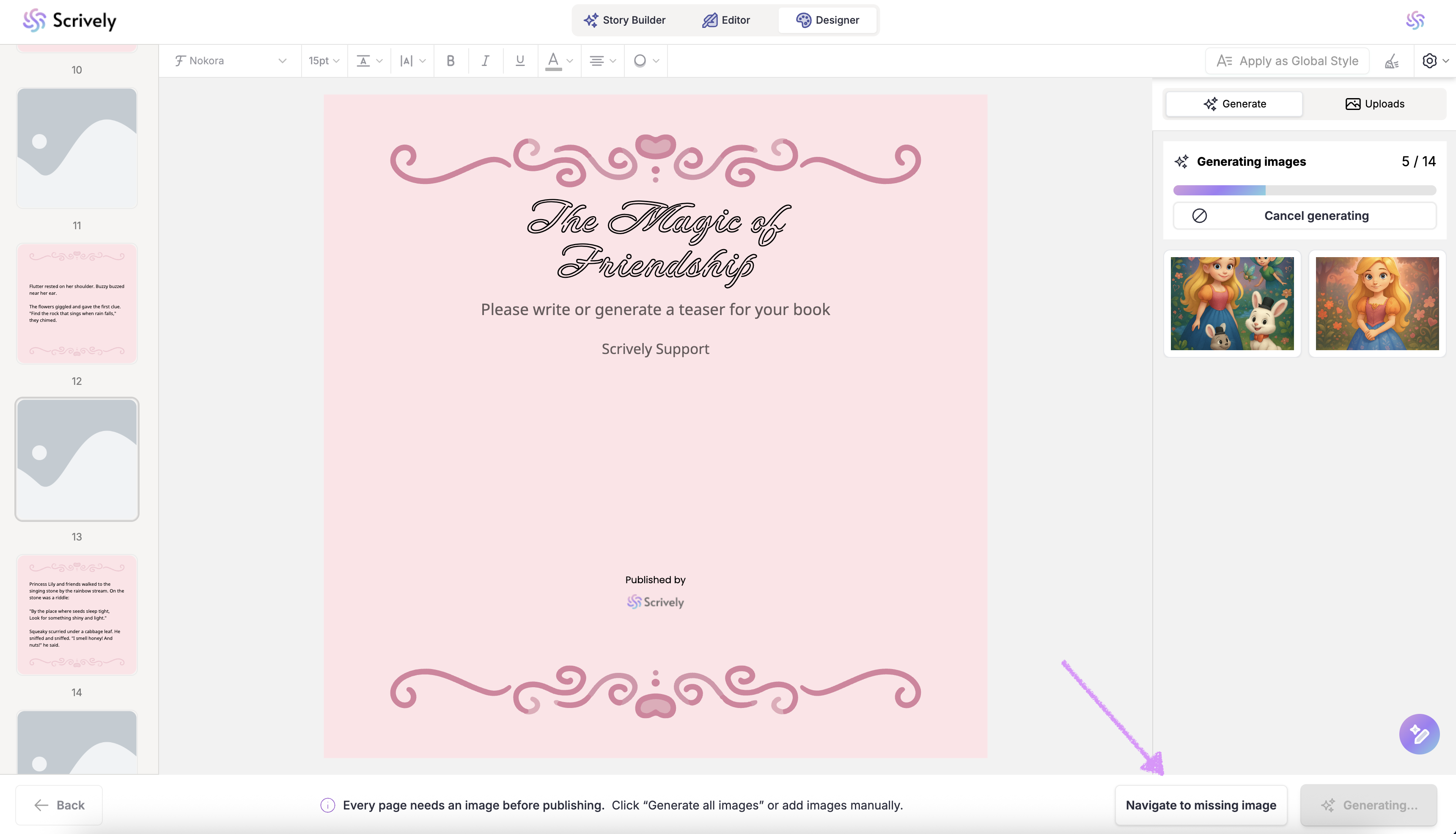The width and height of the screenshot is (1456, 834).
Task: Expand the text color picker dropdown
Action: tap(569, 61)
